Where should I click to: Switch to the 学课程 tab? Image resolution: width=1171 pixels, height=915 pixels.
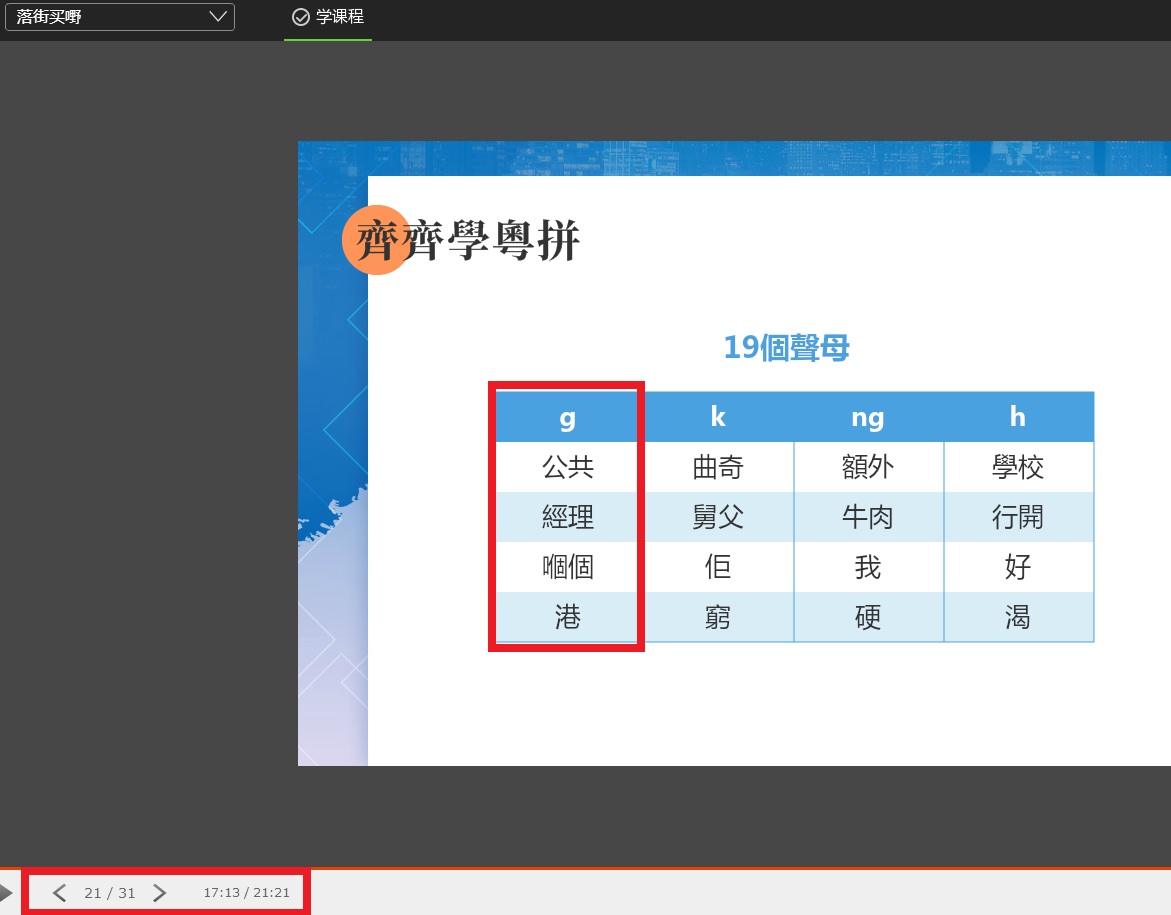[339, 17]
